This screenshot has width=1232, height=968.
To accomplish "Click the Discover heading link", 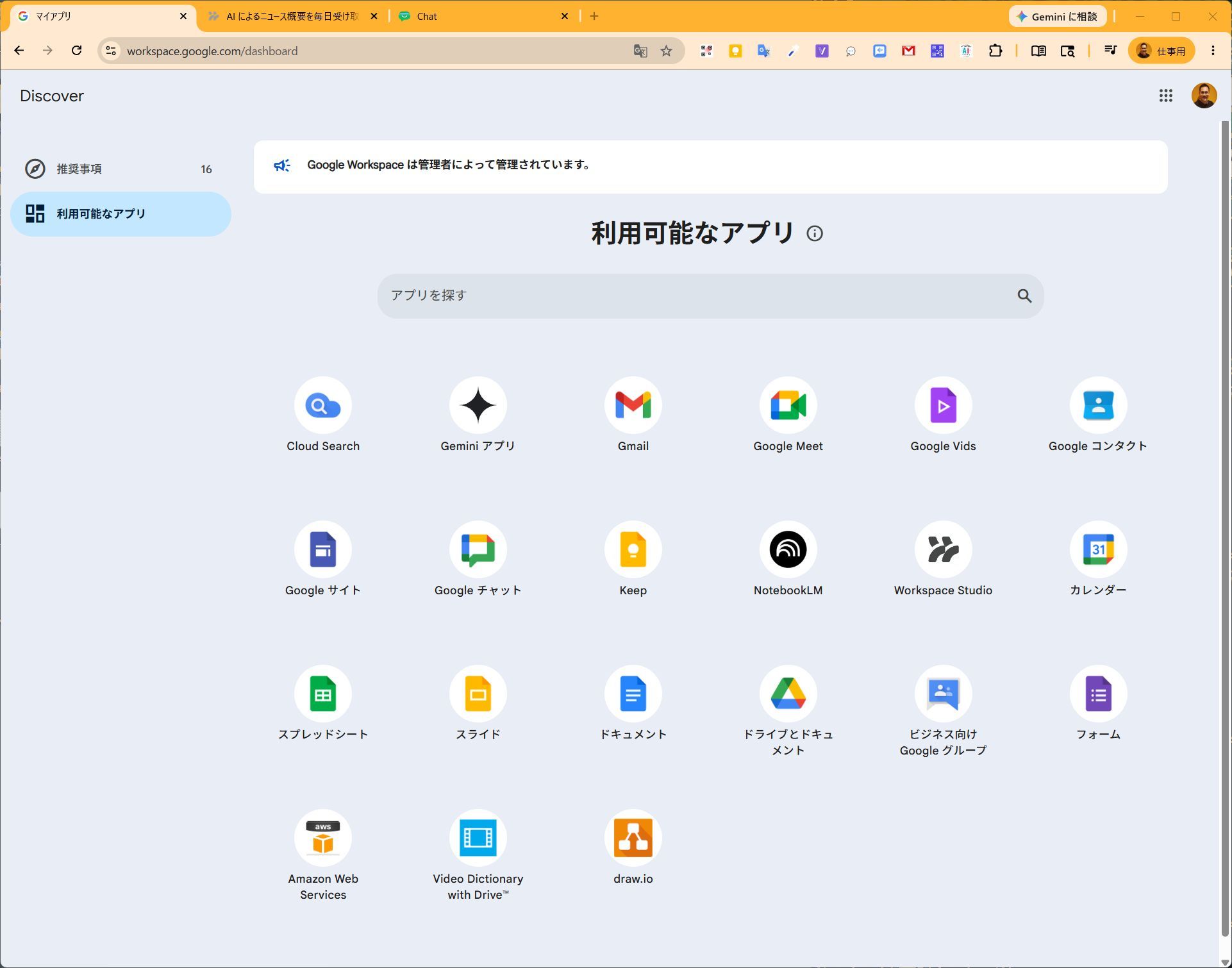I will (x=52, y=96).
